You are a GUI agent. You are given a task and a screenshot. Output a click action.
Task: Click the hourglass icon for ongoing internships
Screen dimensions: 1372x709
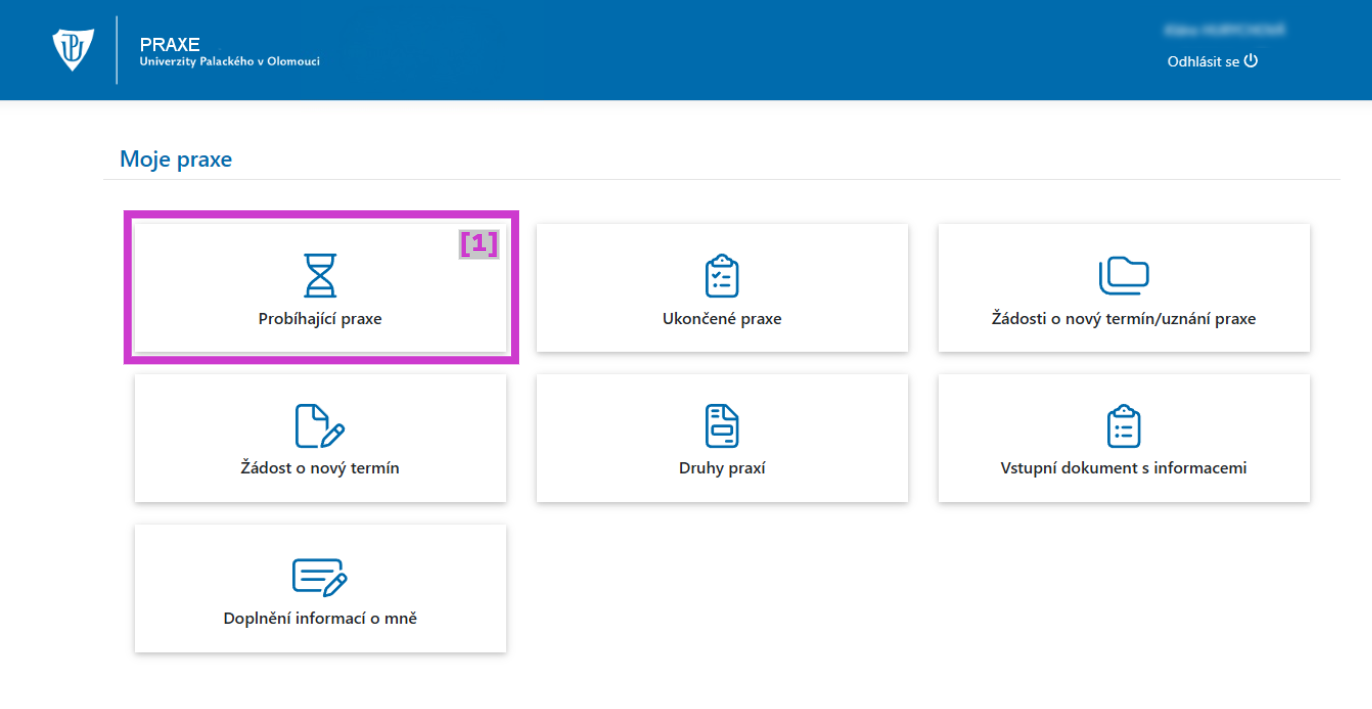[320, 275]
